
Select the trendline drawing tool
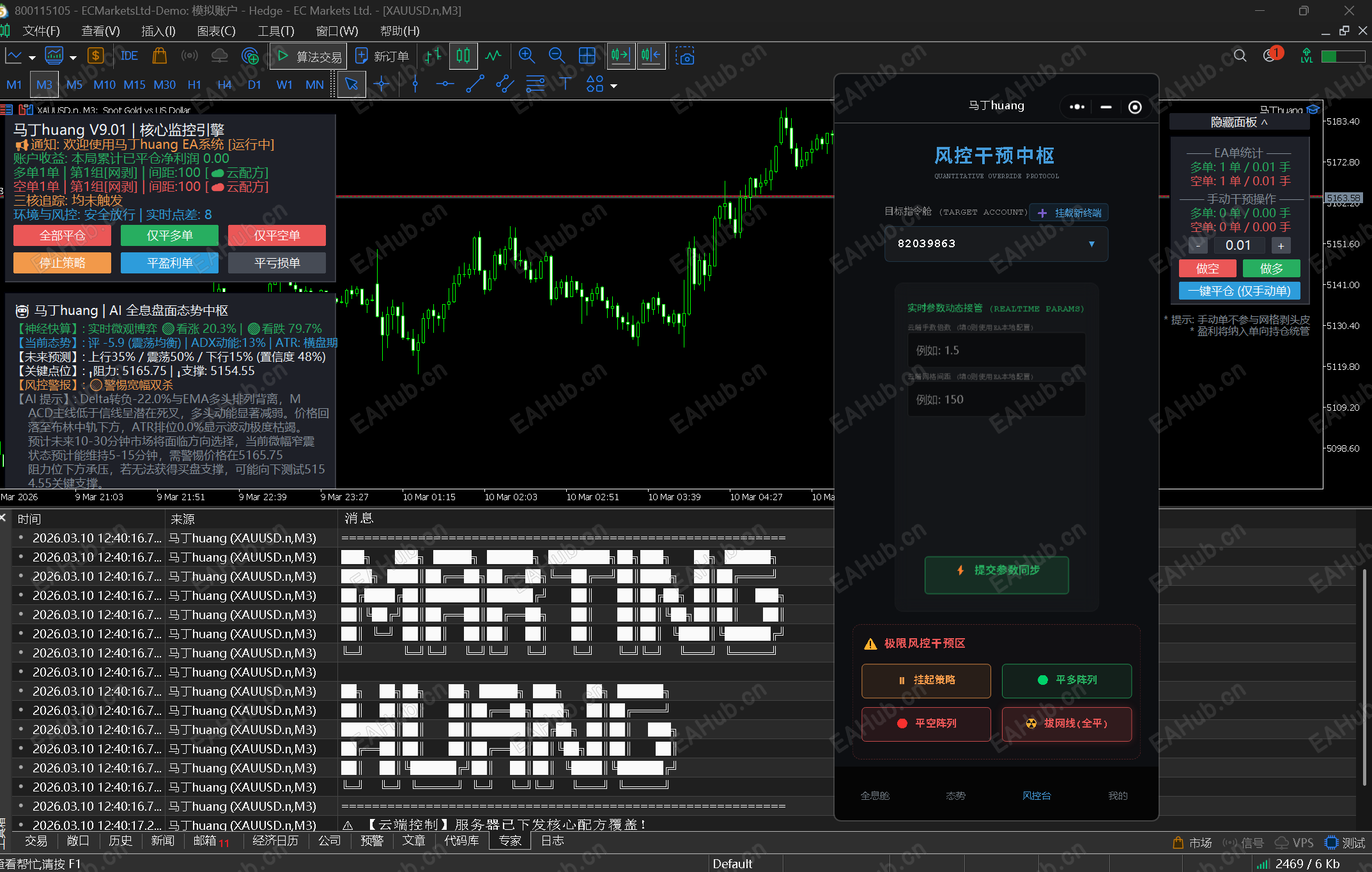pyautogui.click(x=475, y=85)
